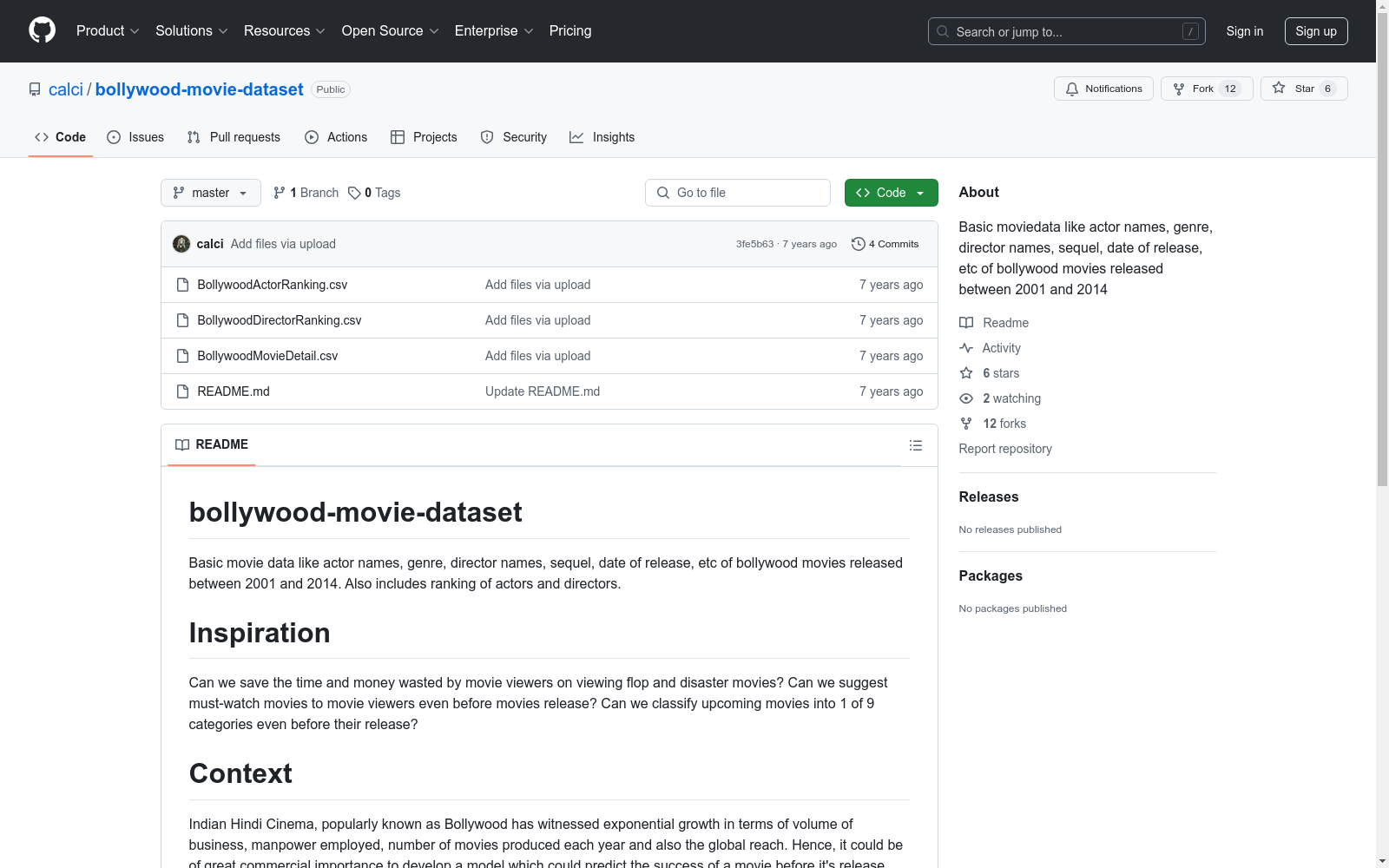This screenshot has width=1389, height=868.
Task: Open README.md file
Action: pos(234,391)
